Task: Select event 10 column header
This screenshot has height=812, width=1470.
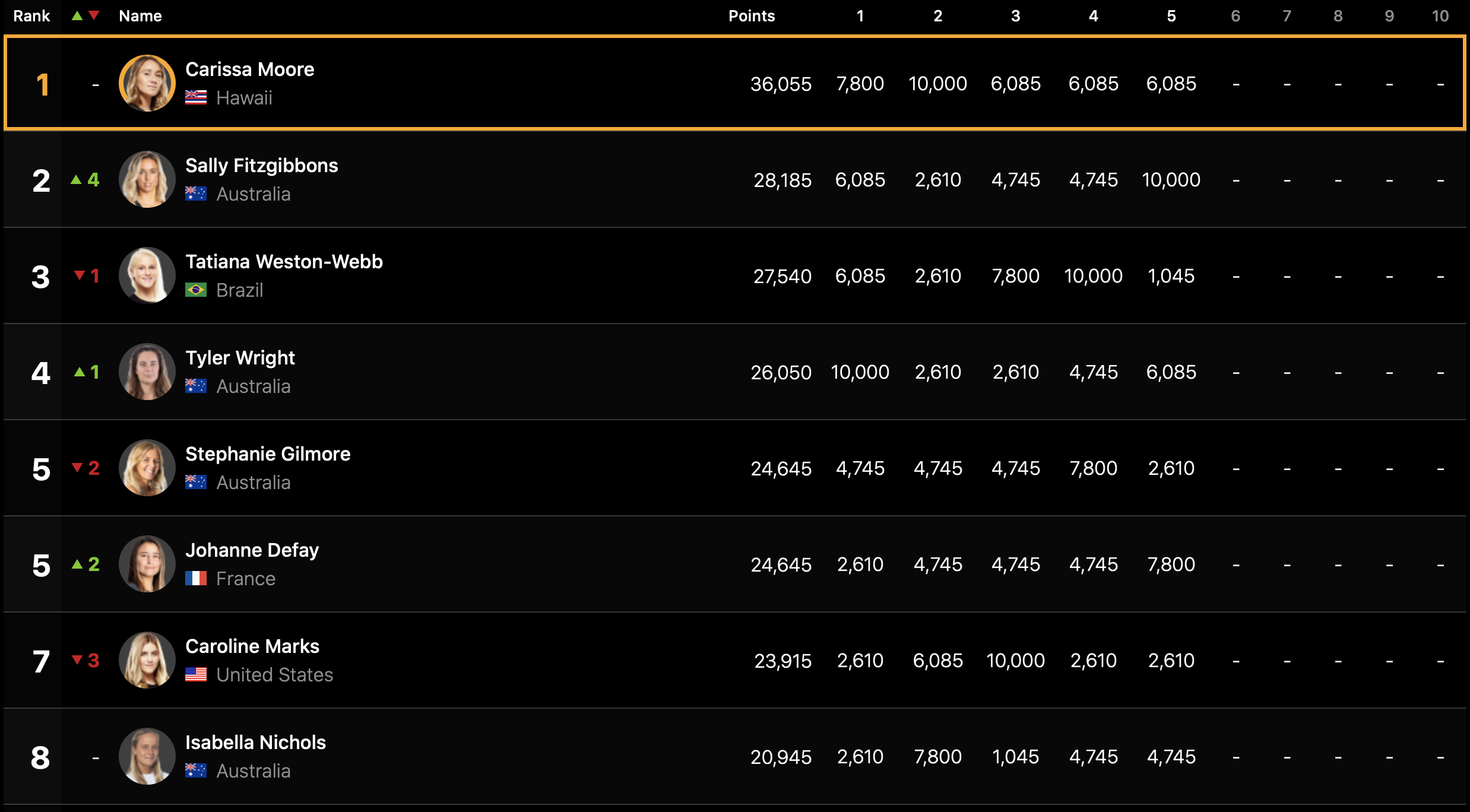Action: (x=1440, y=16)
